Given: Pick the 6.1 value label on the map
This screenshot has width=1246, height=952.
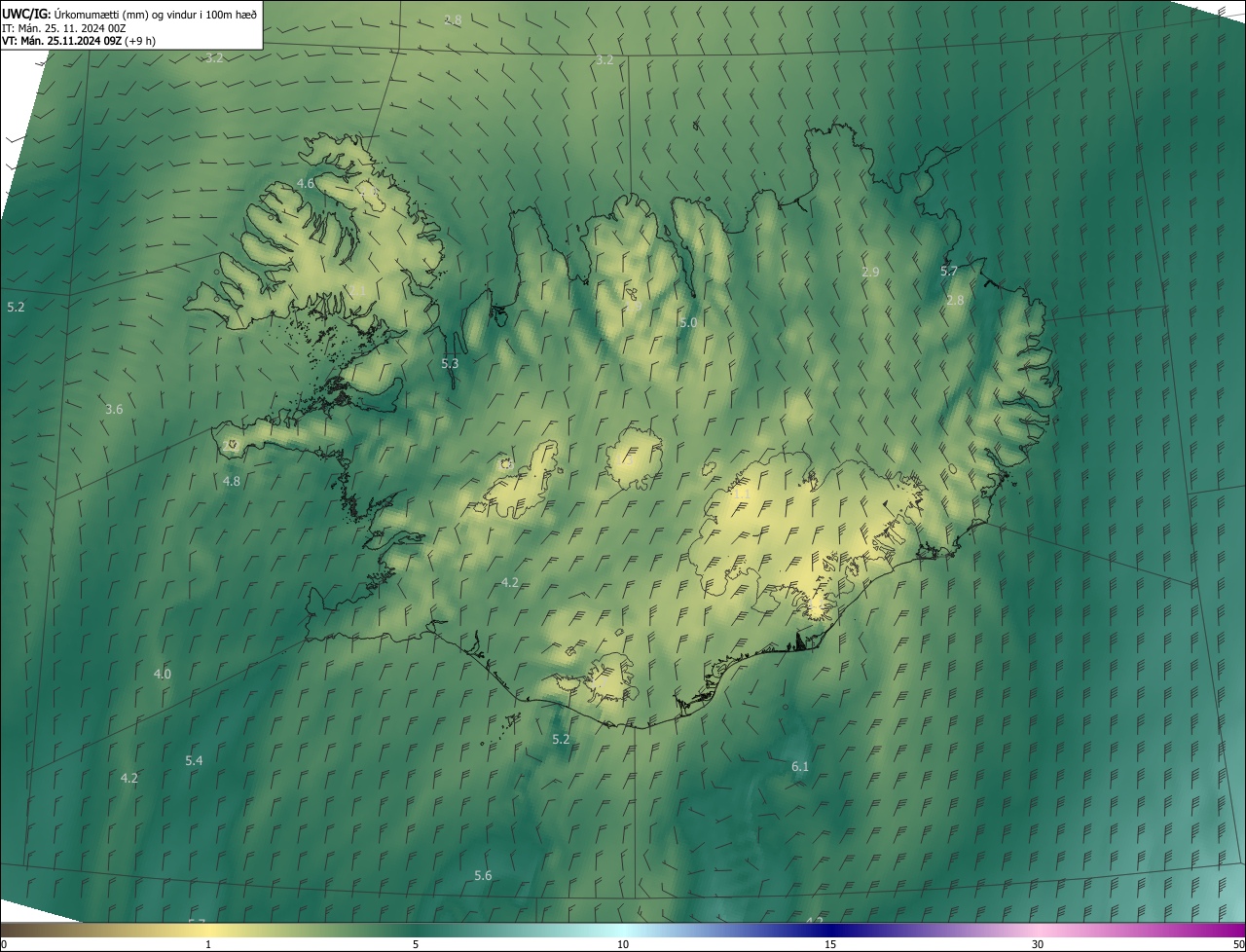Looking at the screenshot, I should [x=800, y=766].
